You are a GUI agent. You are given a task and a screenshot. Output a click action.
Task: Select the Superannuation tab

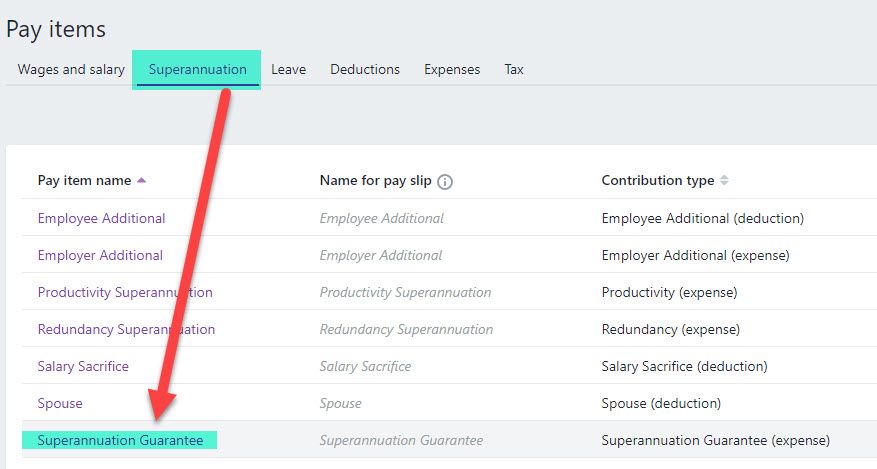click(197, 70)
